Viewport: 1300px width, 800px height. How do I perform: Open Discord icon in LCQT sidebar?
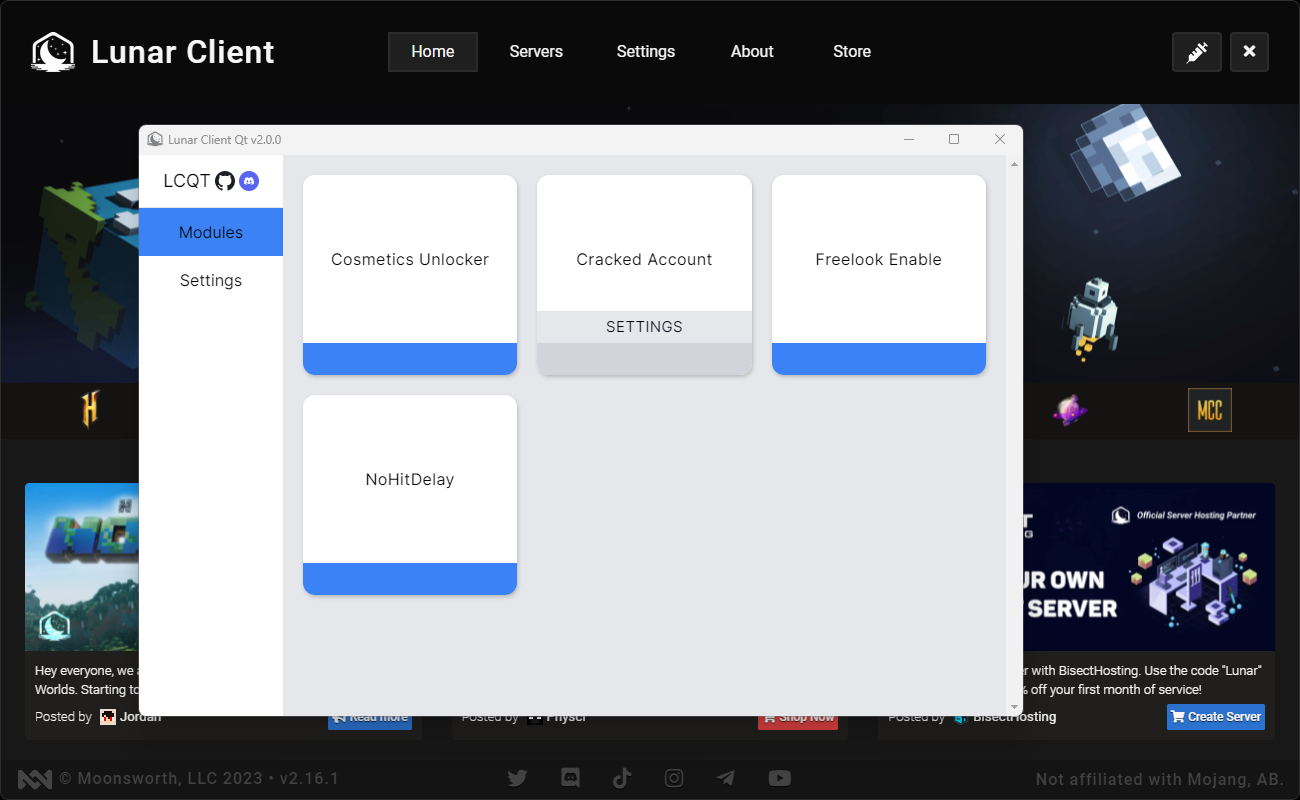point(249,181)
